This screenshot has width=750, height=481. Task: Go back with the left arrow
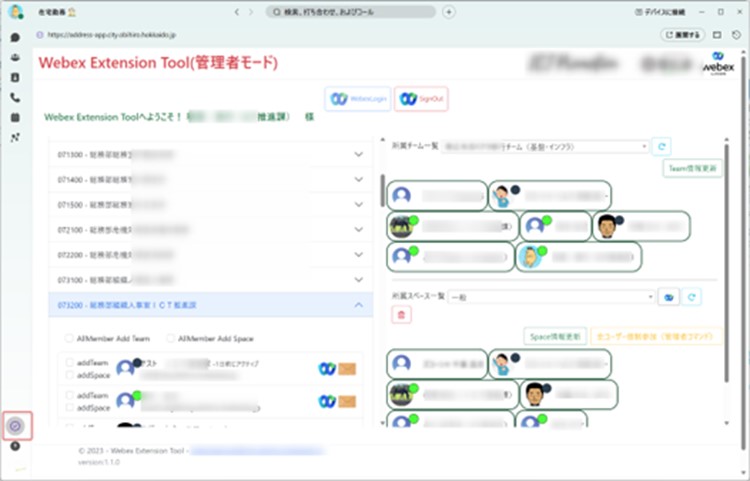pyautogui.click(x=237, y=12)
